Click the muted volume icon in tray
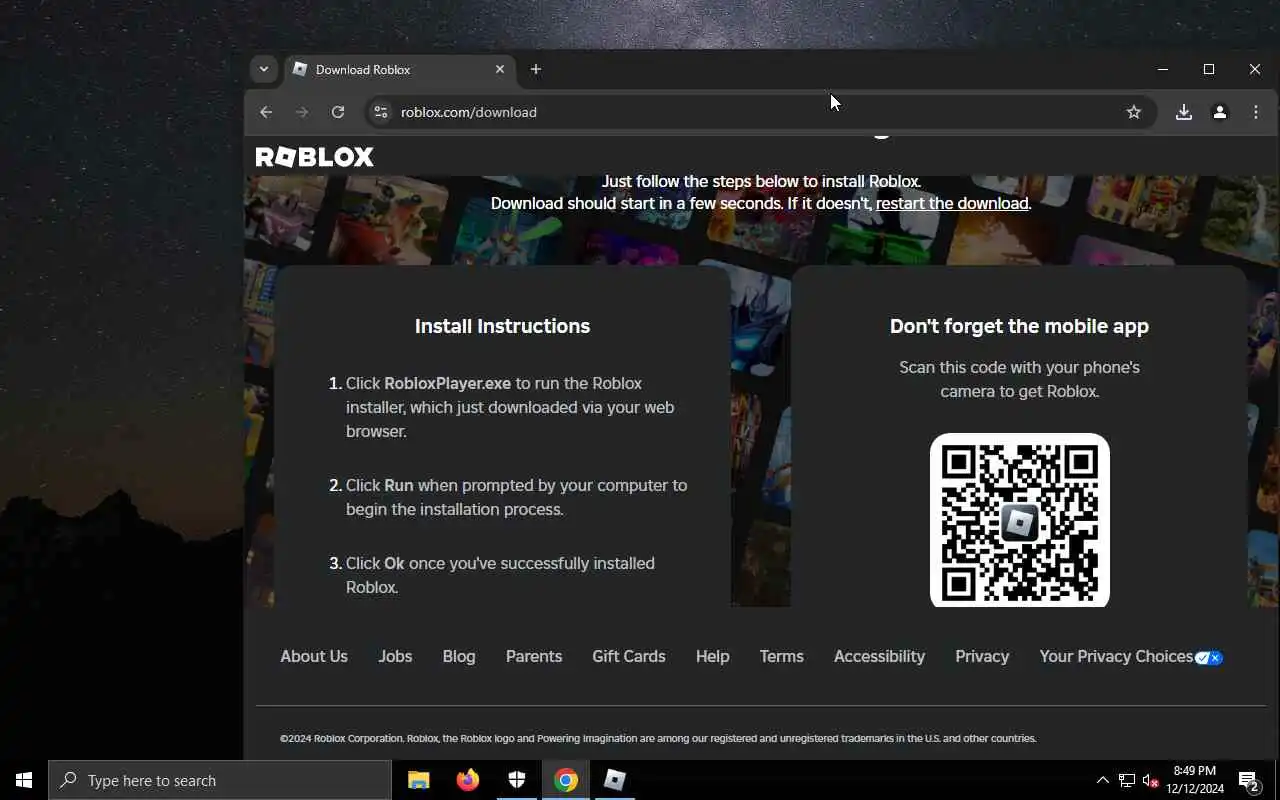This screenshot has height=800, width=1280. [x=1151, y=780]
